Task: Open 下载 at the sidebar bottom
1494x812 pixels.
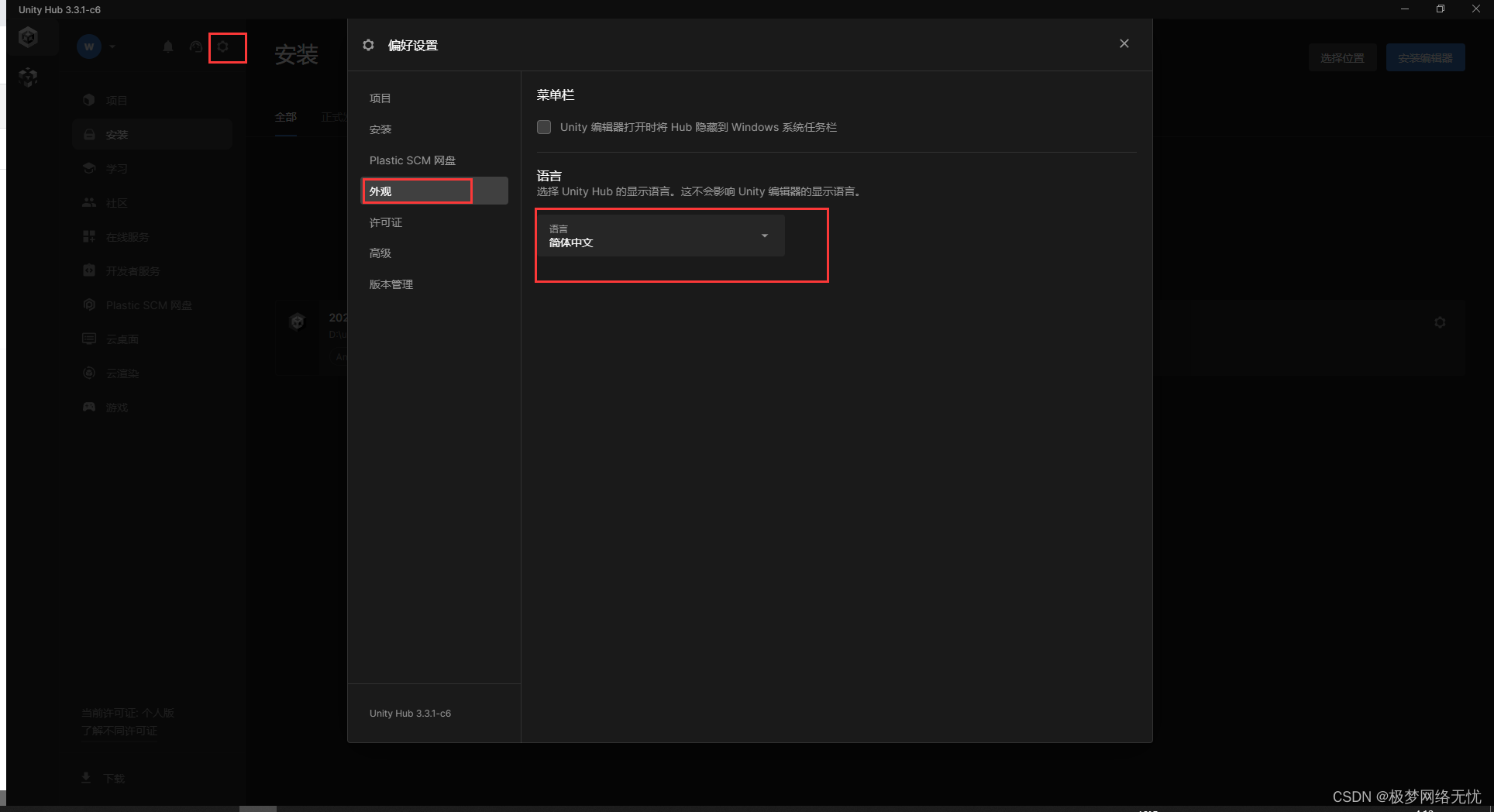Action: tap(104, 778)
